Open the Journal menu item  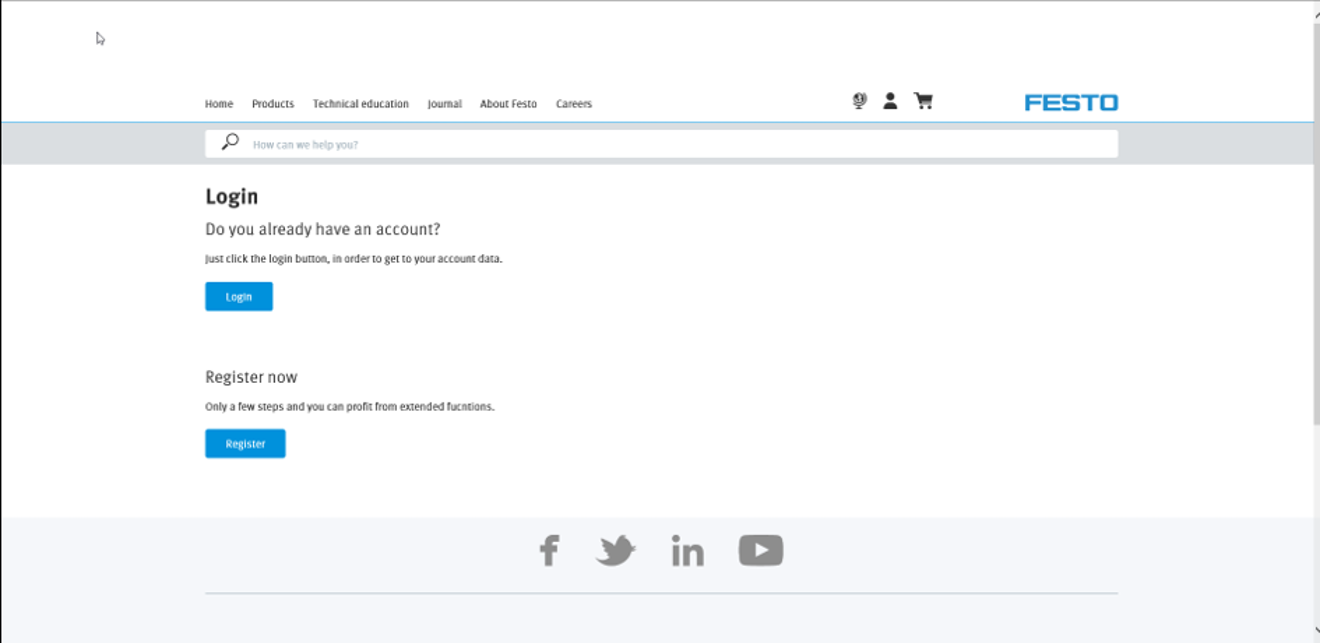(x=444, y=104)
